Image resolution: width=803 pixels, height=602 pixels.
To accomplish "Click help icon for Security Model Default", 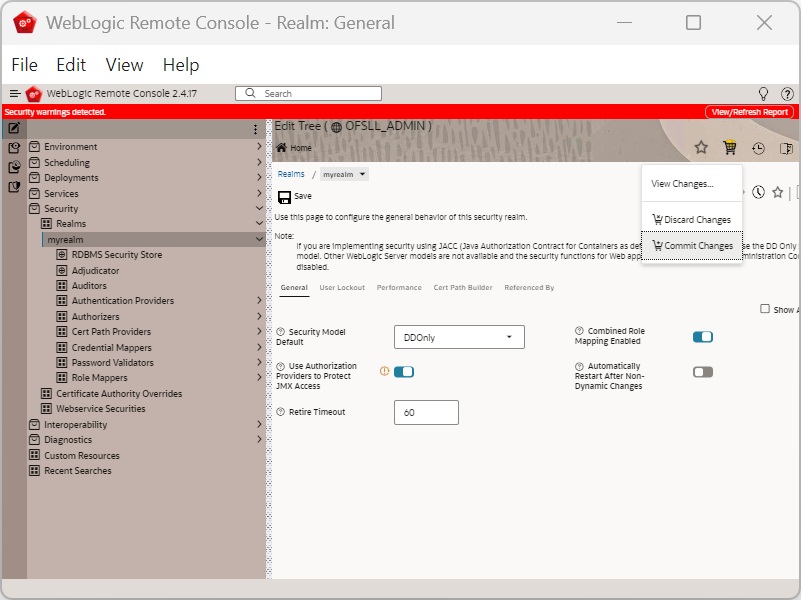I will coord(281,332).
